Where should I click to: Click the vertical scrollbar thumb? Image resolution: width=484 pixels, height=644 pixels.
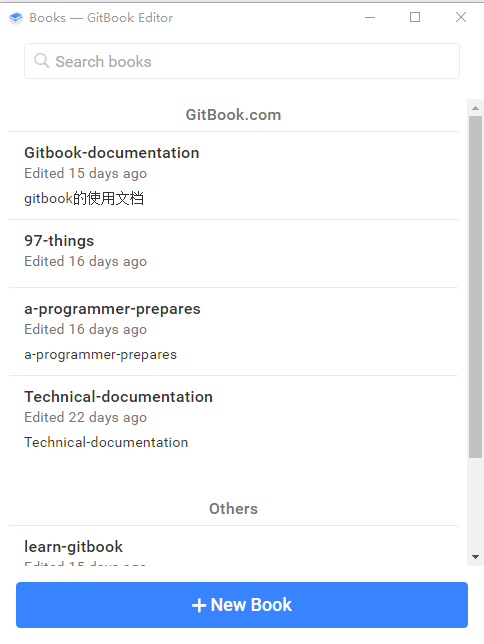pos(475,287)
